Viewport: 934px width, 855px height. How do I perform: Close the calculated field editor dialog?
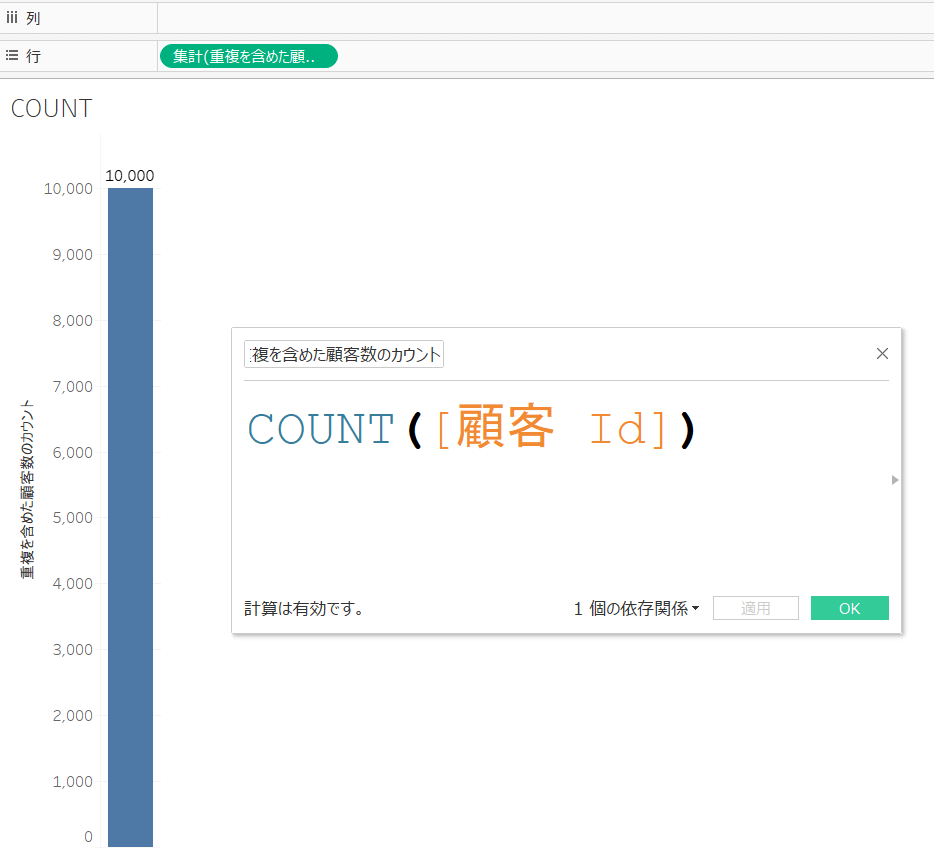point(882,353)
